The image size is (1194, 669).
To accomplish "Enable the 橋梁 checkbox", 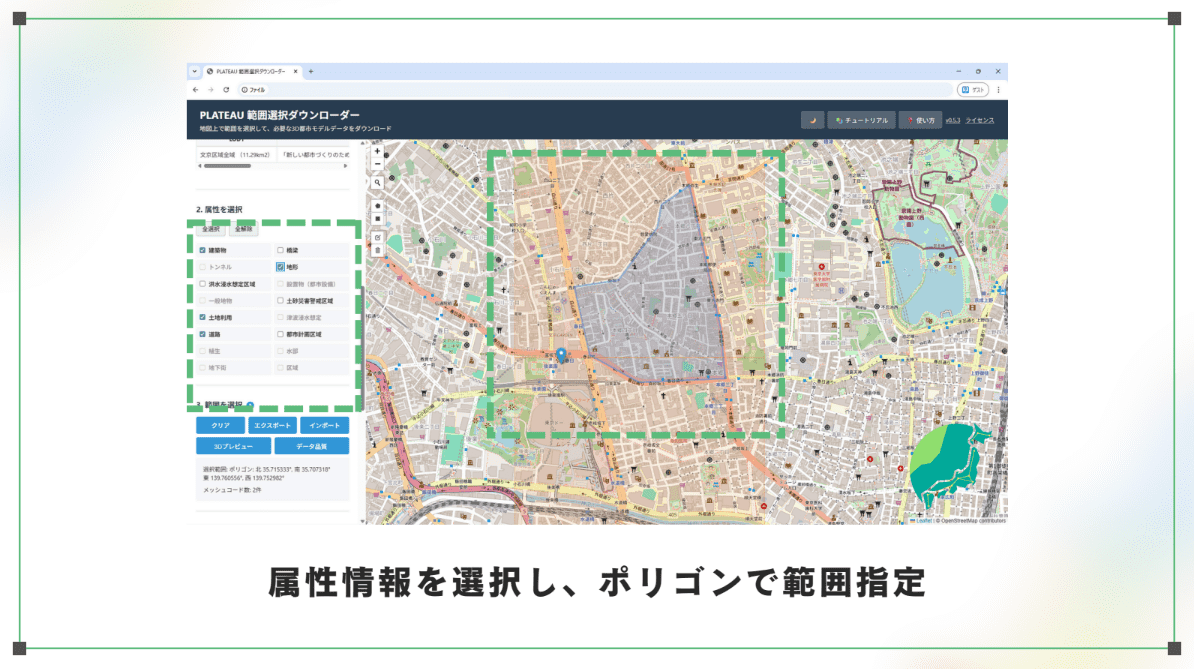I will point(281,250).
